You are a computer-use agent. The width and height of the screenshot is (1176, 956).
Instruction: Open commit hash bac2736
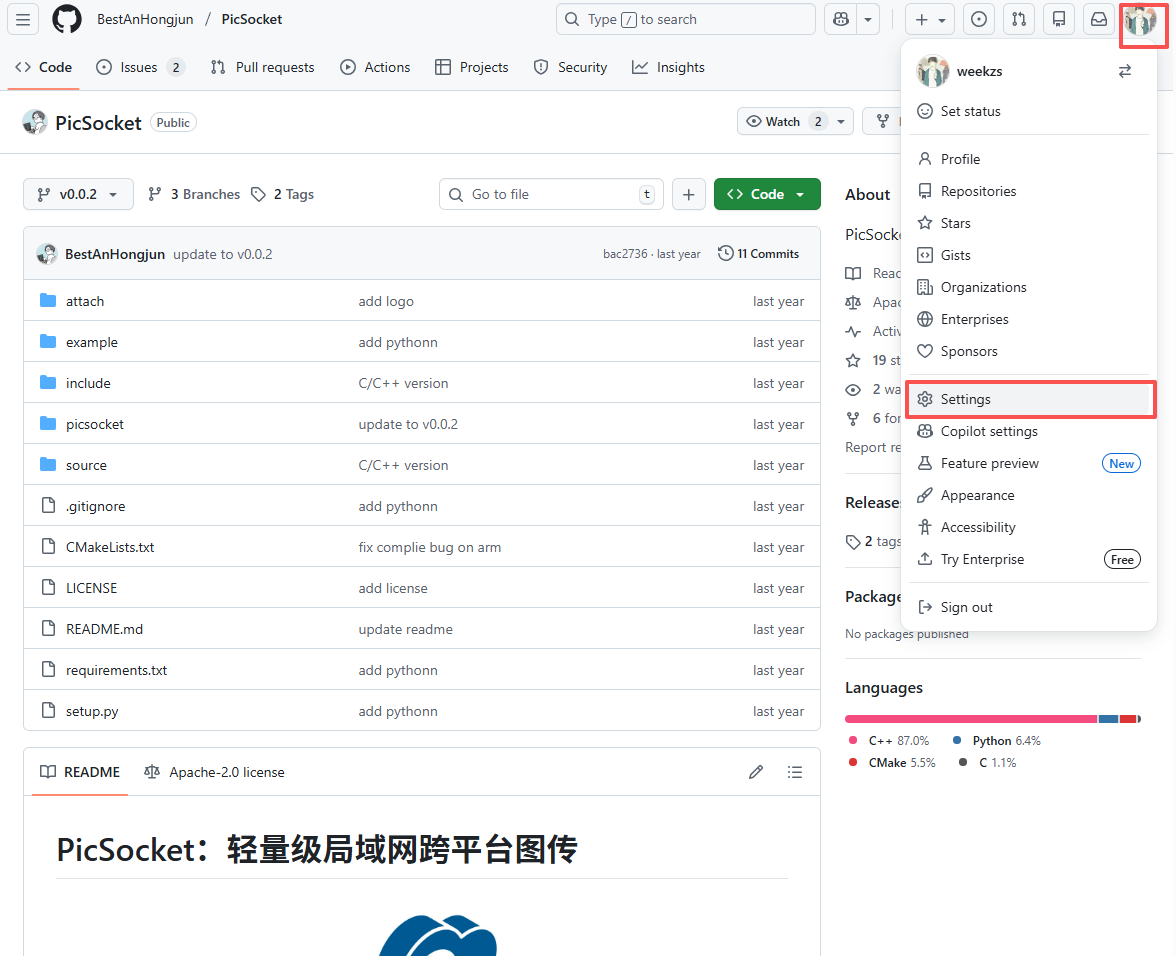point(625,254)
